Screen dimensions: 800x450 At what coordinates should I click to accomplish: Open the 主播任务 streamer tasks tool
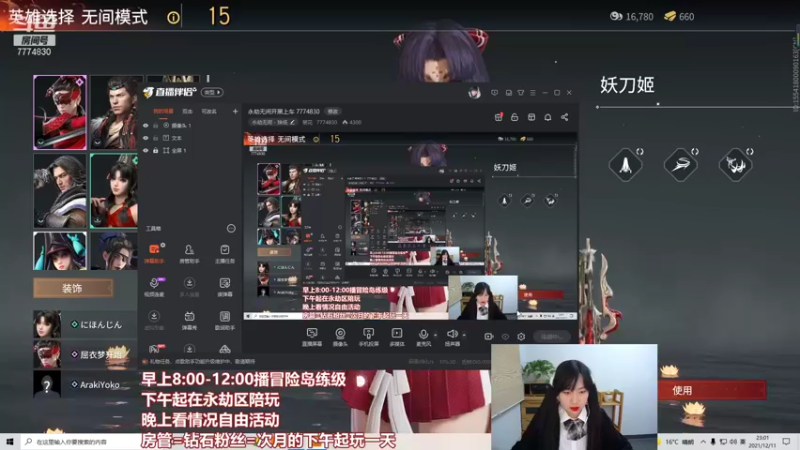[224, 253]
